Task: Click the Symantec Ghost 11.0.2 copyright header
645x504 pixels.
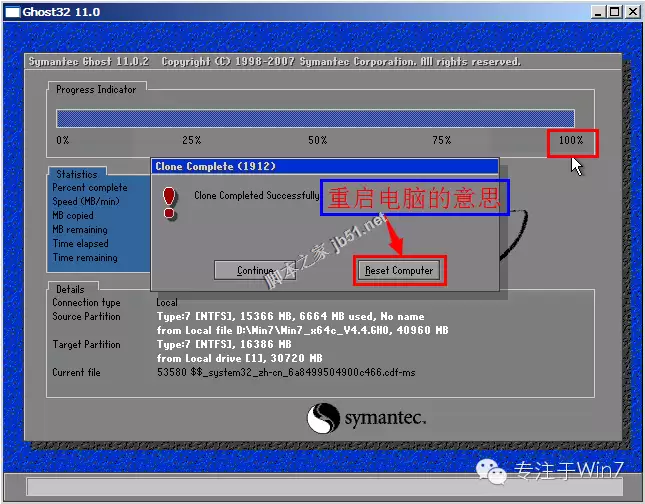Action: click(x=274, y=62)
